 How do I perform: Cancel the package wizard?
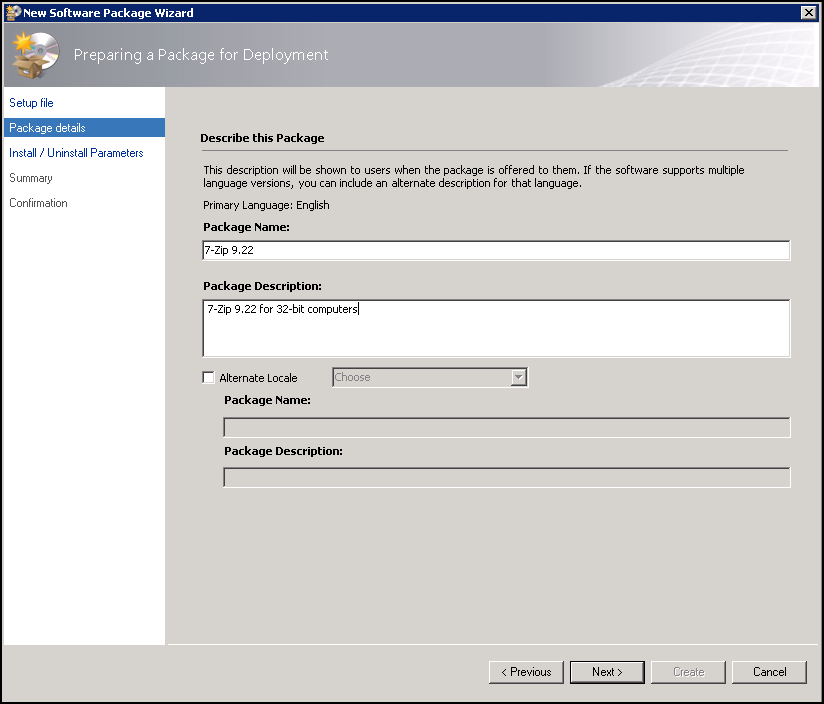pos(769,672)
